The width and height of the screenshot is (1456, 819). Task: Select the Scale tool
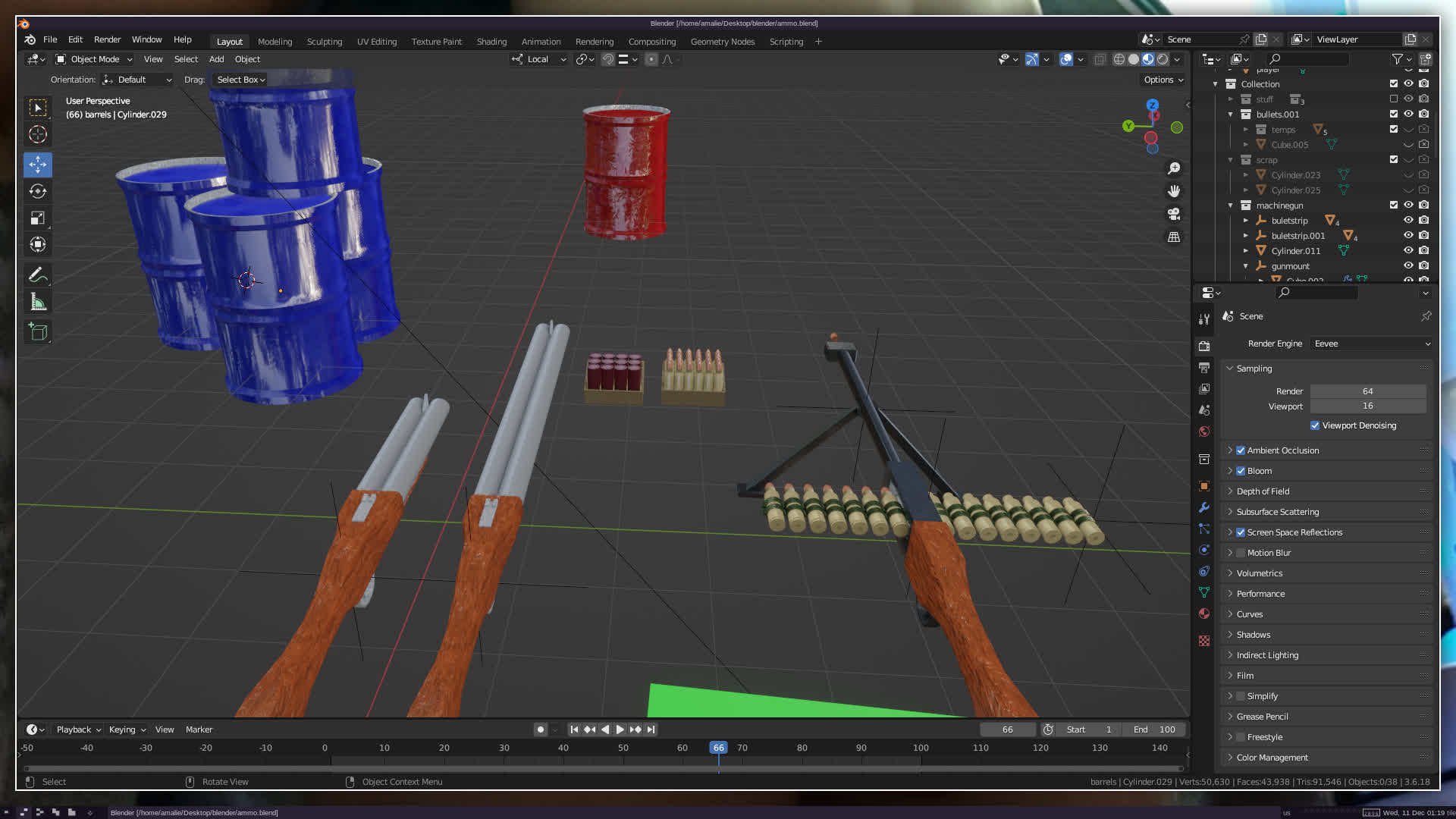point(38,218)
